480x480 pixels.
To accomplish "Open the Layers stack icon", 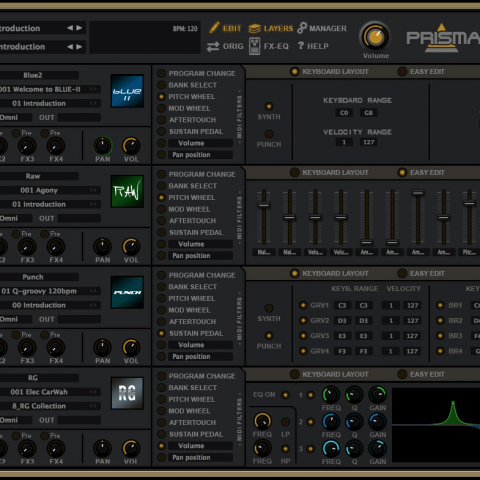I will point(255,29).
